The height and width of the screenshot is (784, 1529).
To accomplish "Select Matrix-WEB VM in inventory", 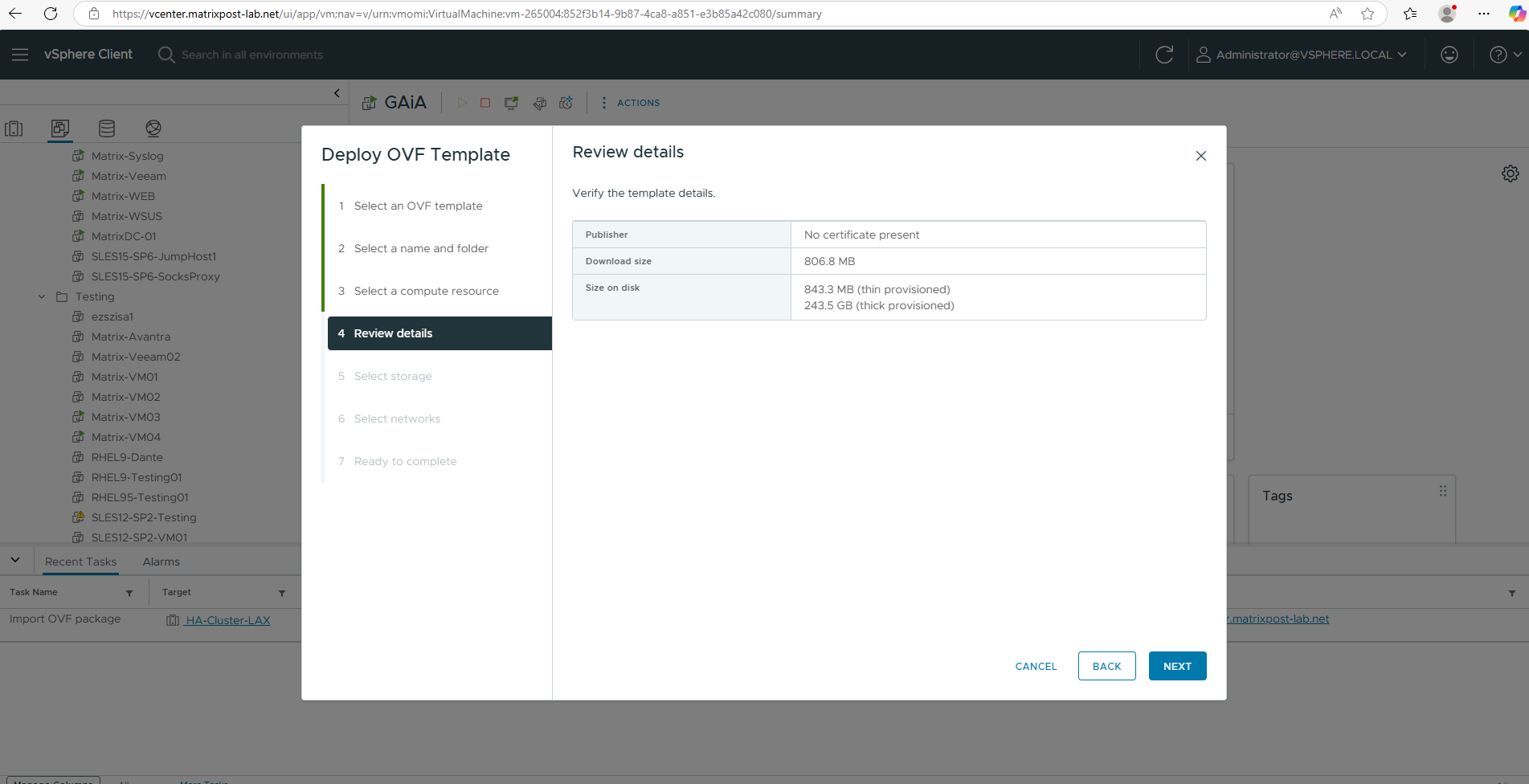I will tap(123, 196).
